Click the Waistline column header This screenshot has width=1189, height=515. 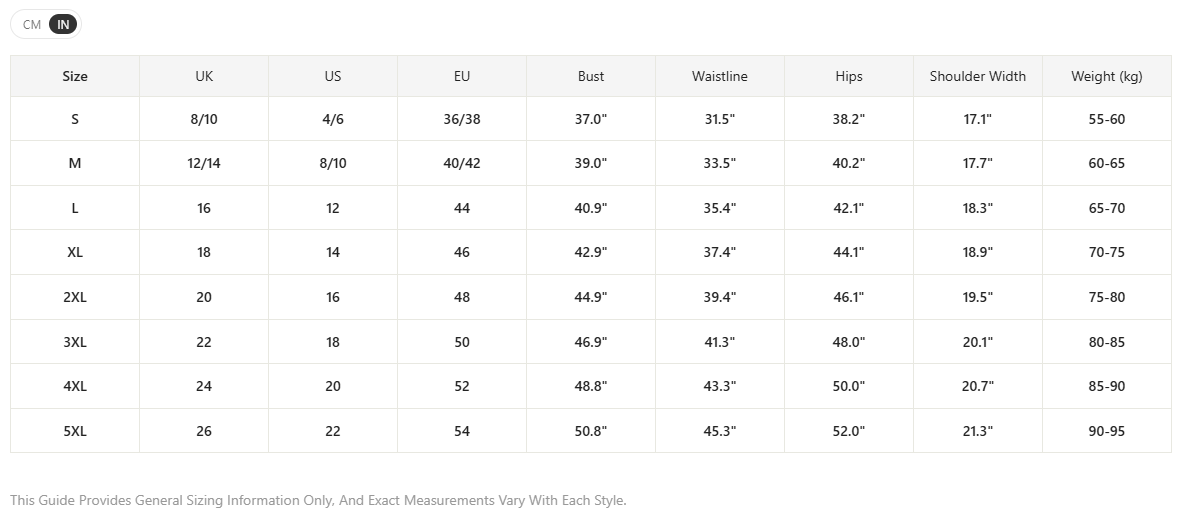[x=720, y=76]
